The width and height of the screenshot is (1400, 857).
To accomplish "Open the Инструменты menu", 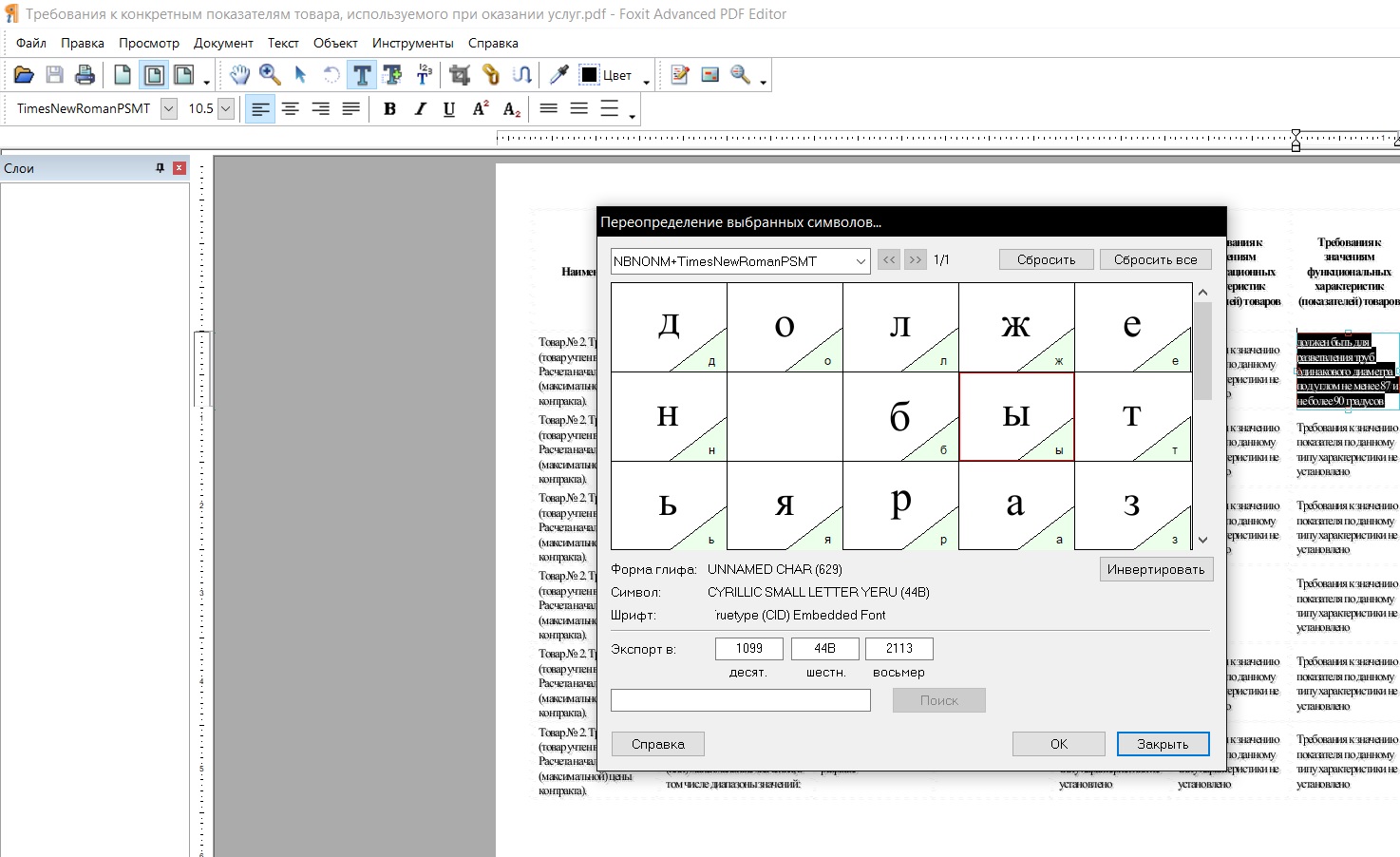I will [x=412, y=43].
